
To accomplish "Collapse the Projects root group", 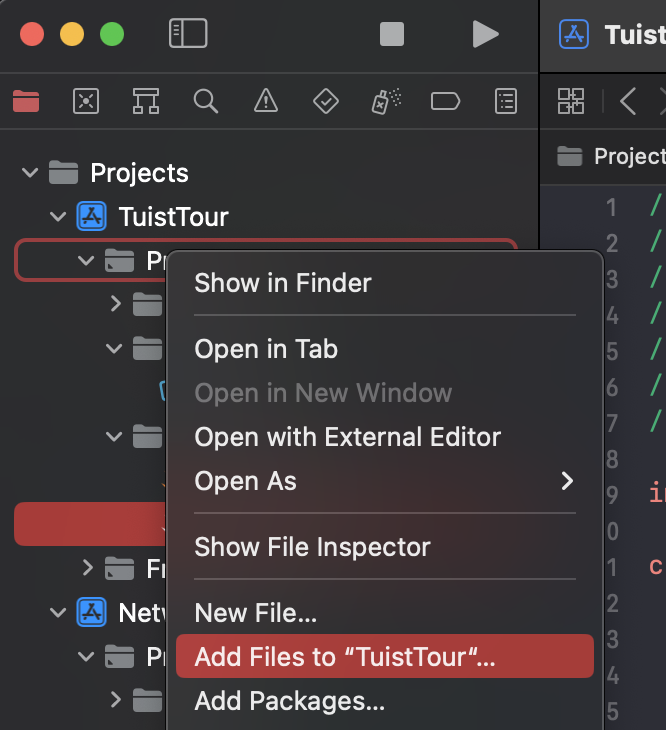I will [30, 173].
